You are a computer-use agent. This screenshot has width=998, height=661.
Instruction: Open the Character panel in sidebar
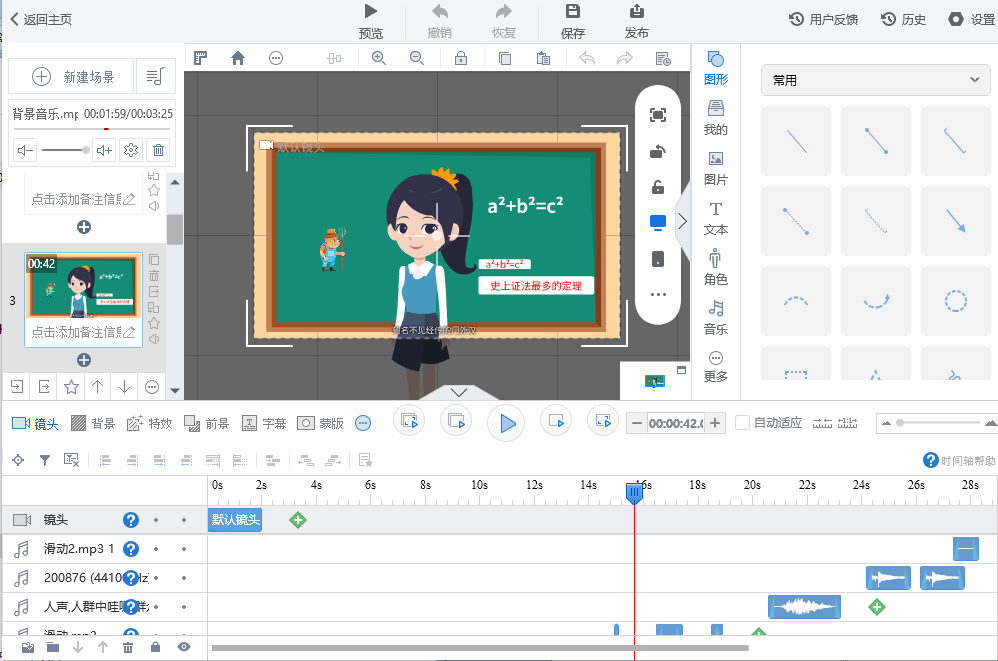[x=715, y=266]
